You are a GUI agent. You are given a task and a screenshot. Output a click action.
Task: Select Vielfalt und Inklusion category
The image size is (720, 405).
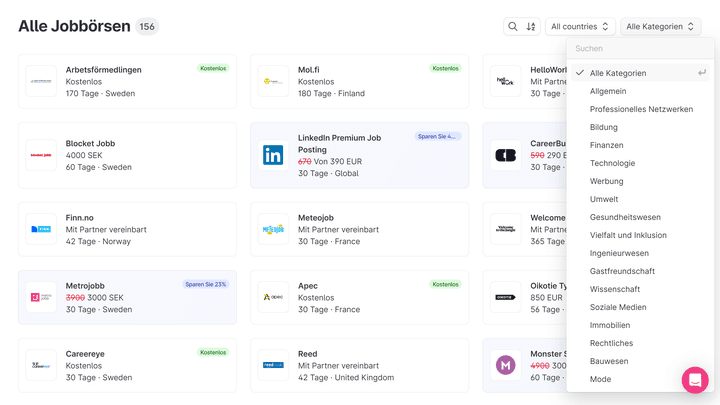coord(640,235)
